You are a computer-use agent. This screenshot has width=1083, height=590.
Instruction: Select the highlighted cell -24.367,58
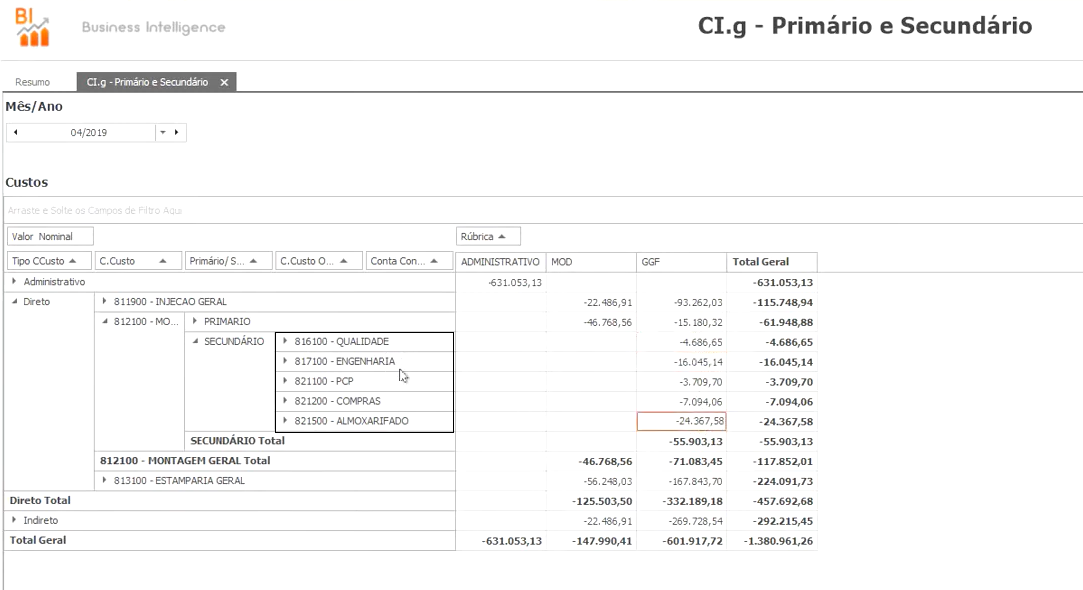[x=682, y=421]
